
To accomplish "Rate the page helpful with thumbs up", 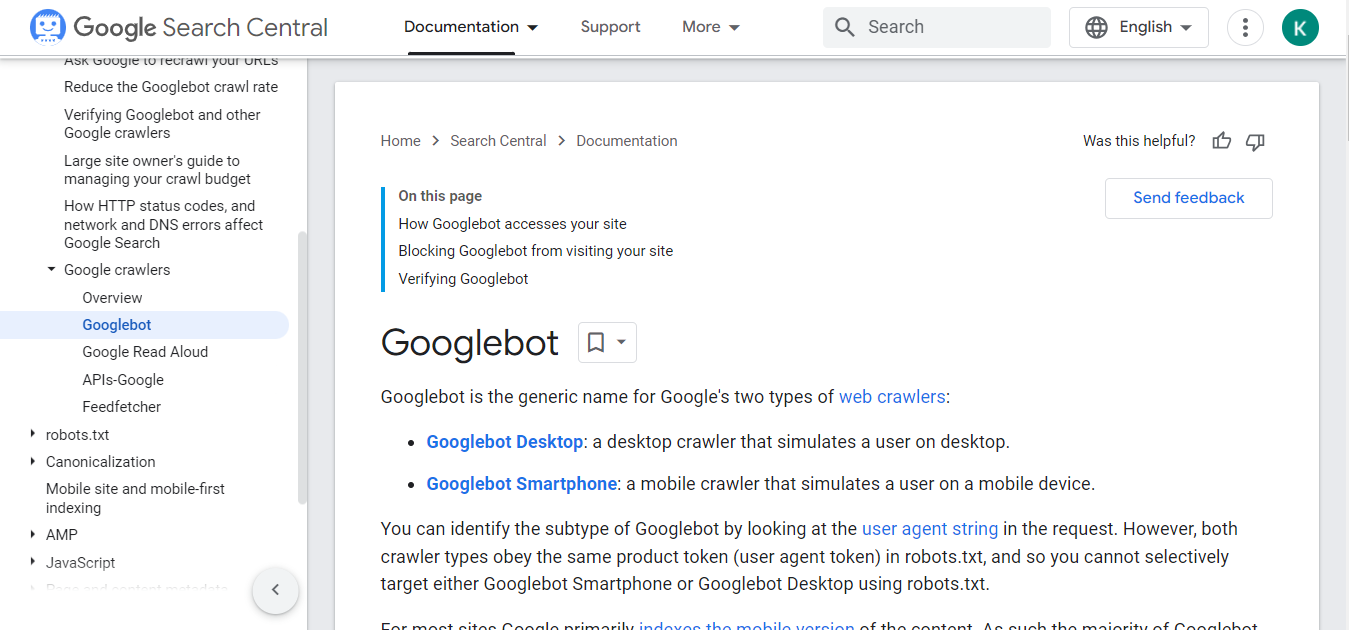I will coord(1221,141).
